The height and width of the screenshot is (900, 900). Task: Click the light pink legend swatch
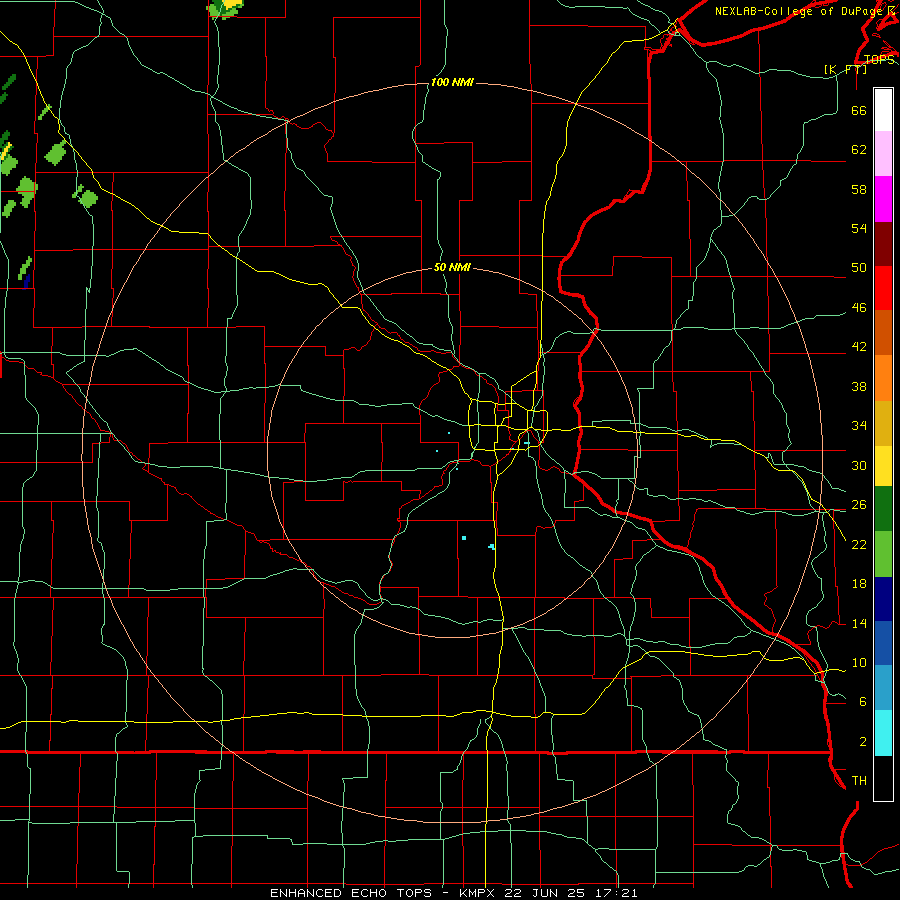click(x=883, y=154)
